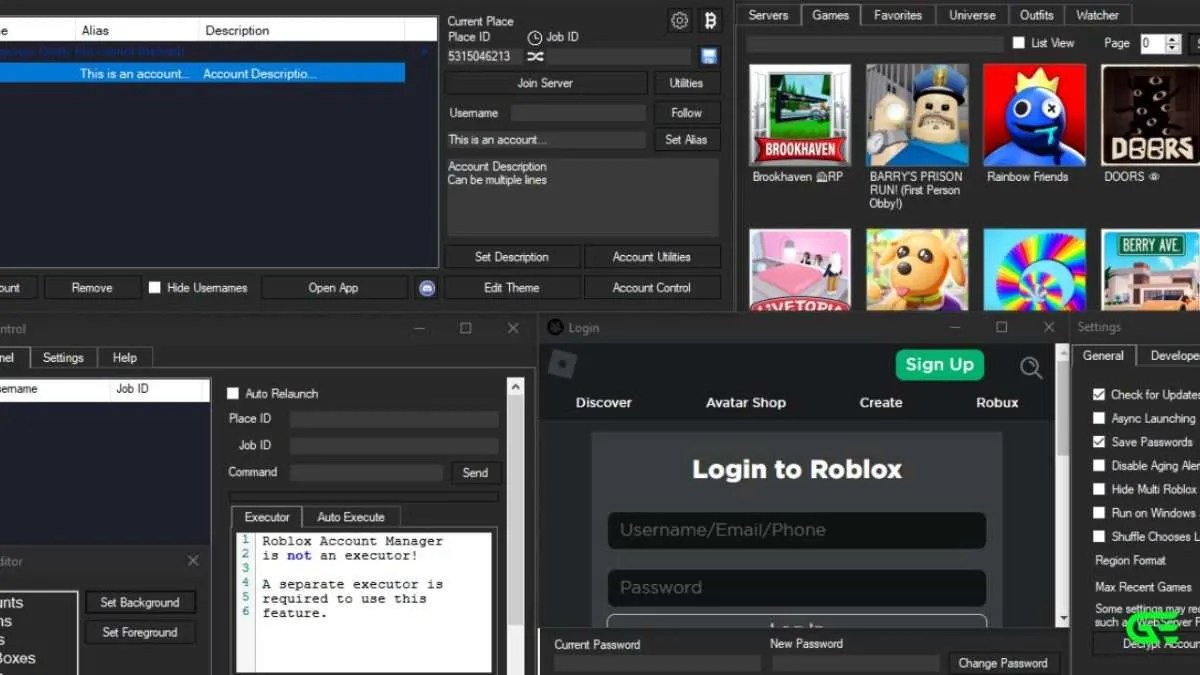
Task: Open the DOORS game thumbnail
Action: (1150, 115)
